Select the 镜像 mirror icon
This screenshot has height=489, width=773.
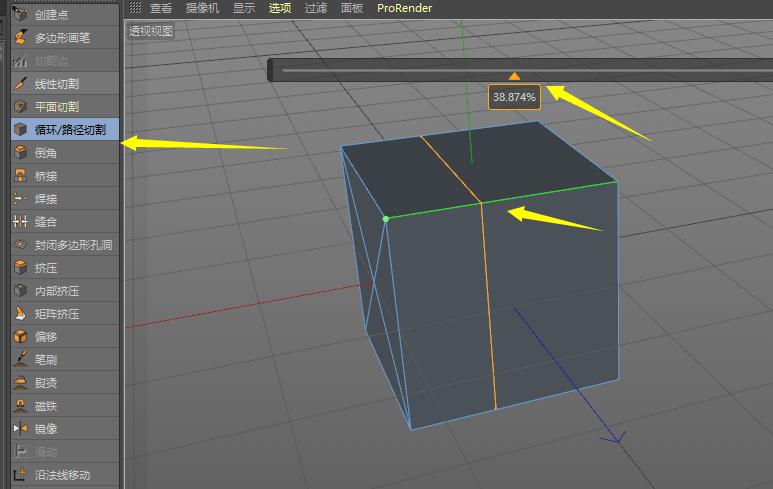(20, 428)
